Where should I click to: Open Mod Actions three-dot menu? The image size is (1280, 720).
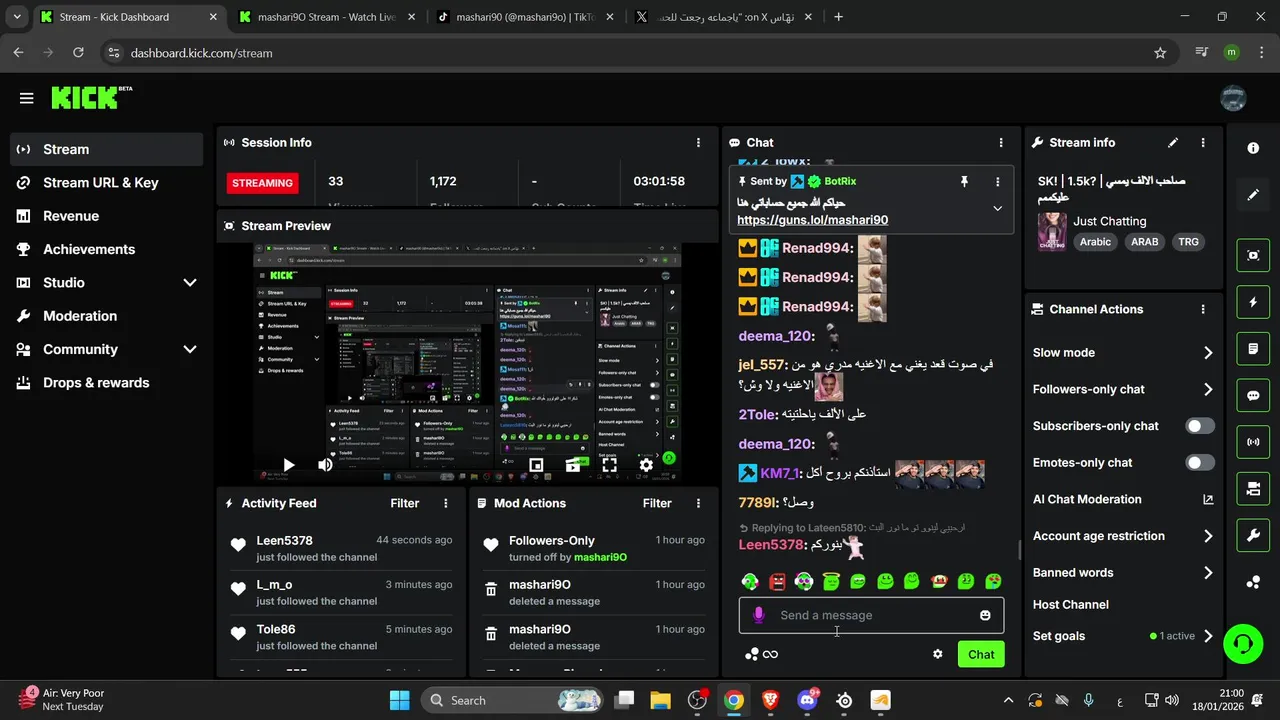click(698, 503)
